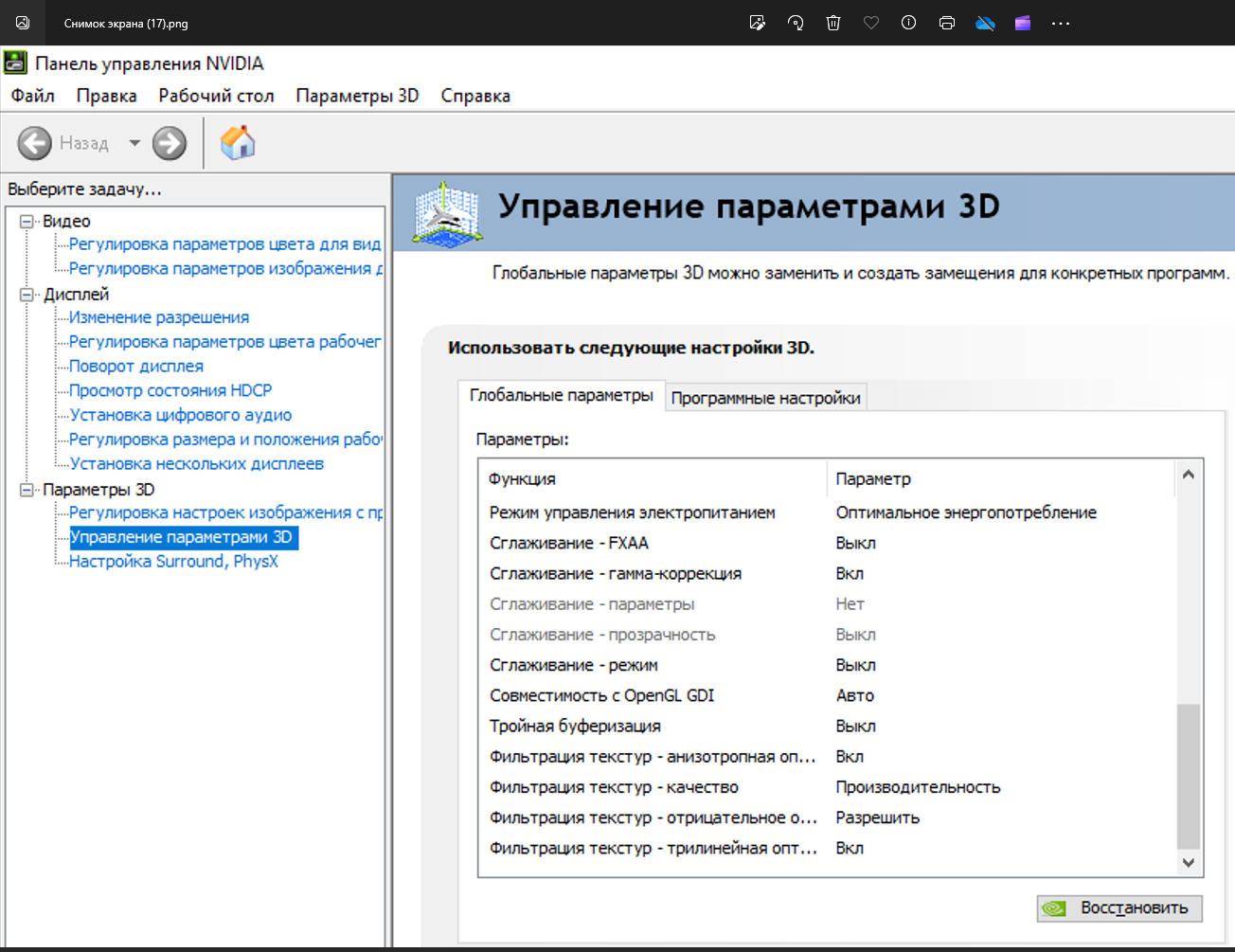Open the Просмотр состояния HDCP link
This screenshot has width=1235, height=952.
coord(170,390)
